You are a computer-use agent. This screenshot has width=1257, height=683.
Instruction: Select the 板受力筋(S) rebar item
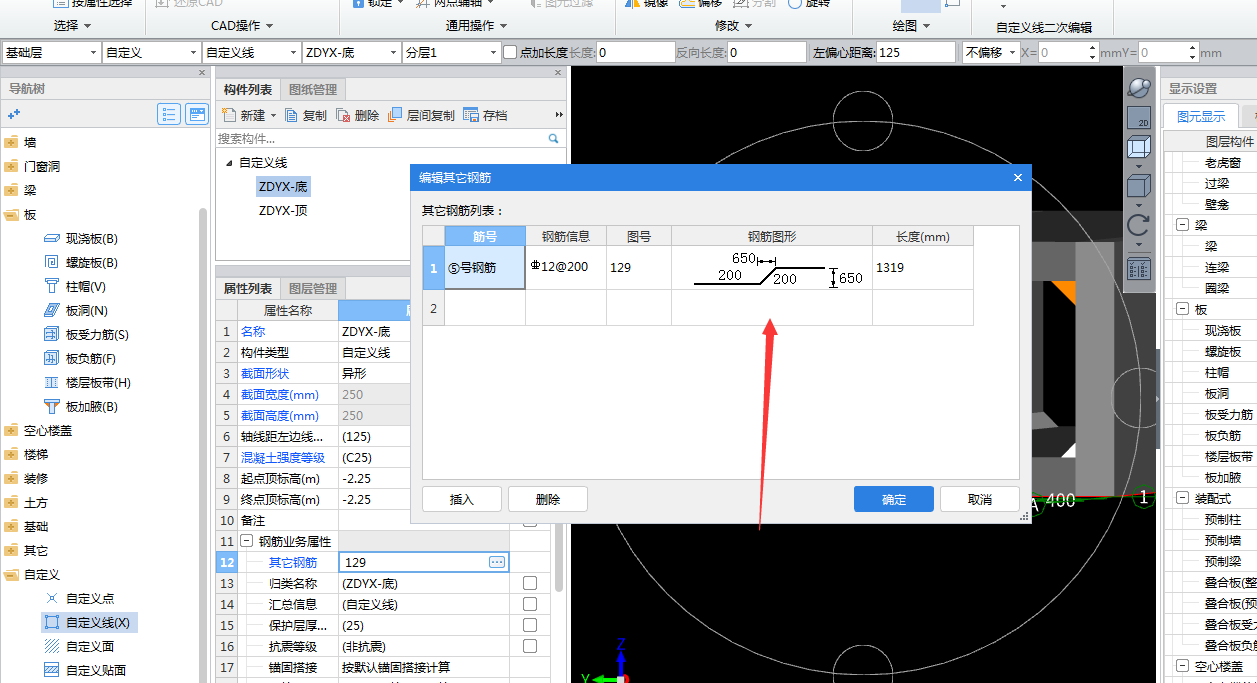(86, 335)
